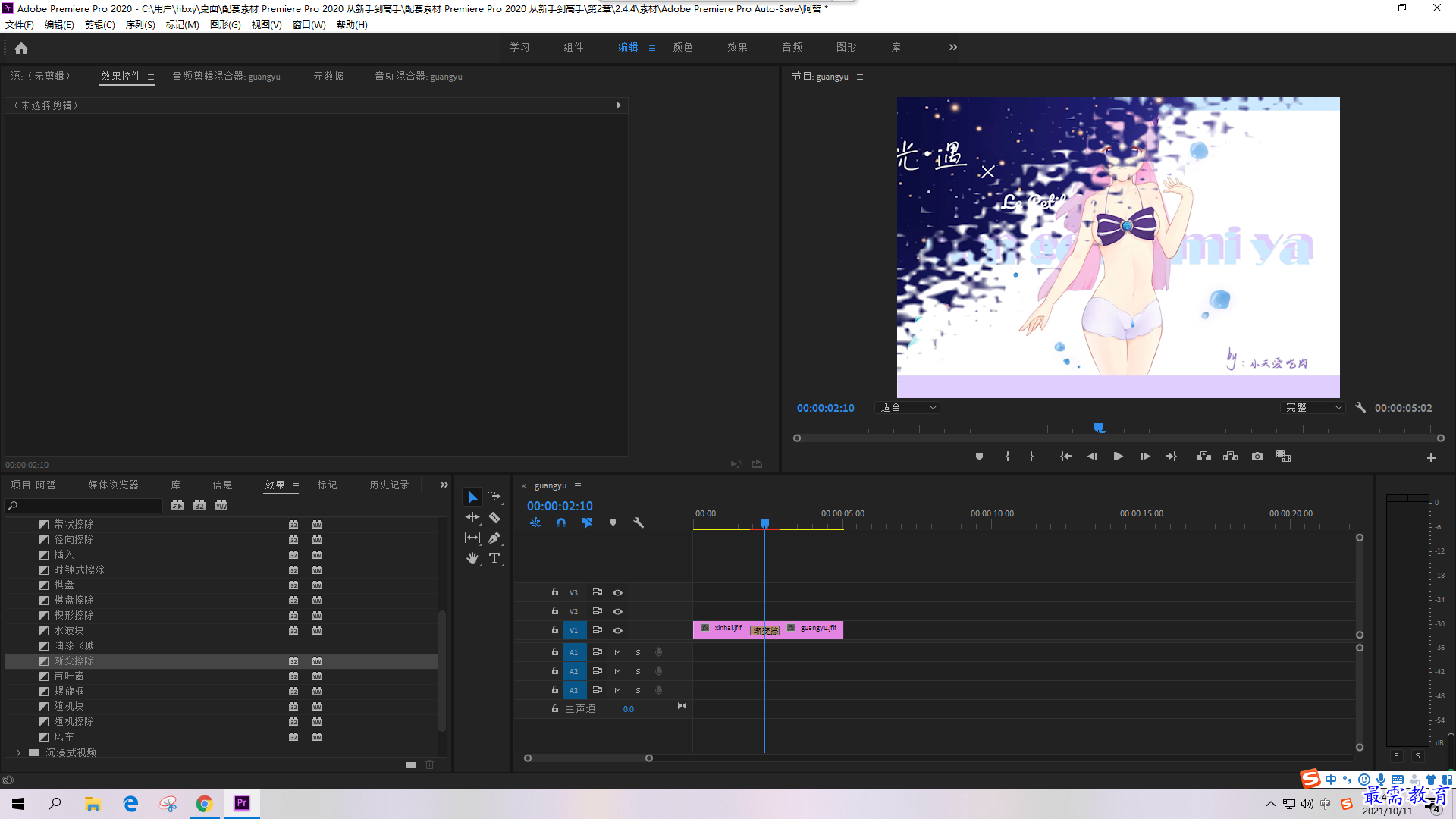The height and width of the screenshot is (819, 1456).
Task: Mute track A1
Action: tap(617, 652)
